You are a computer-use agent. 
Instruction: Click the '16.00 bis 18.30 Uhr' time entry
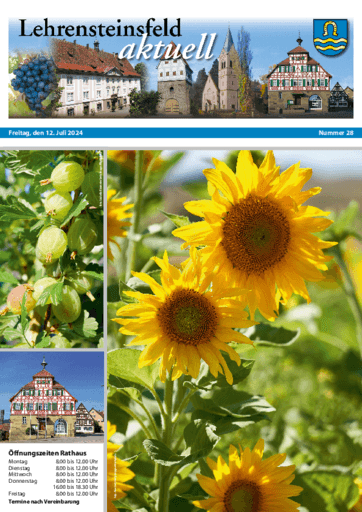[75, 487]
